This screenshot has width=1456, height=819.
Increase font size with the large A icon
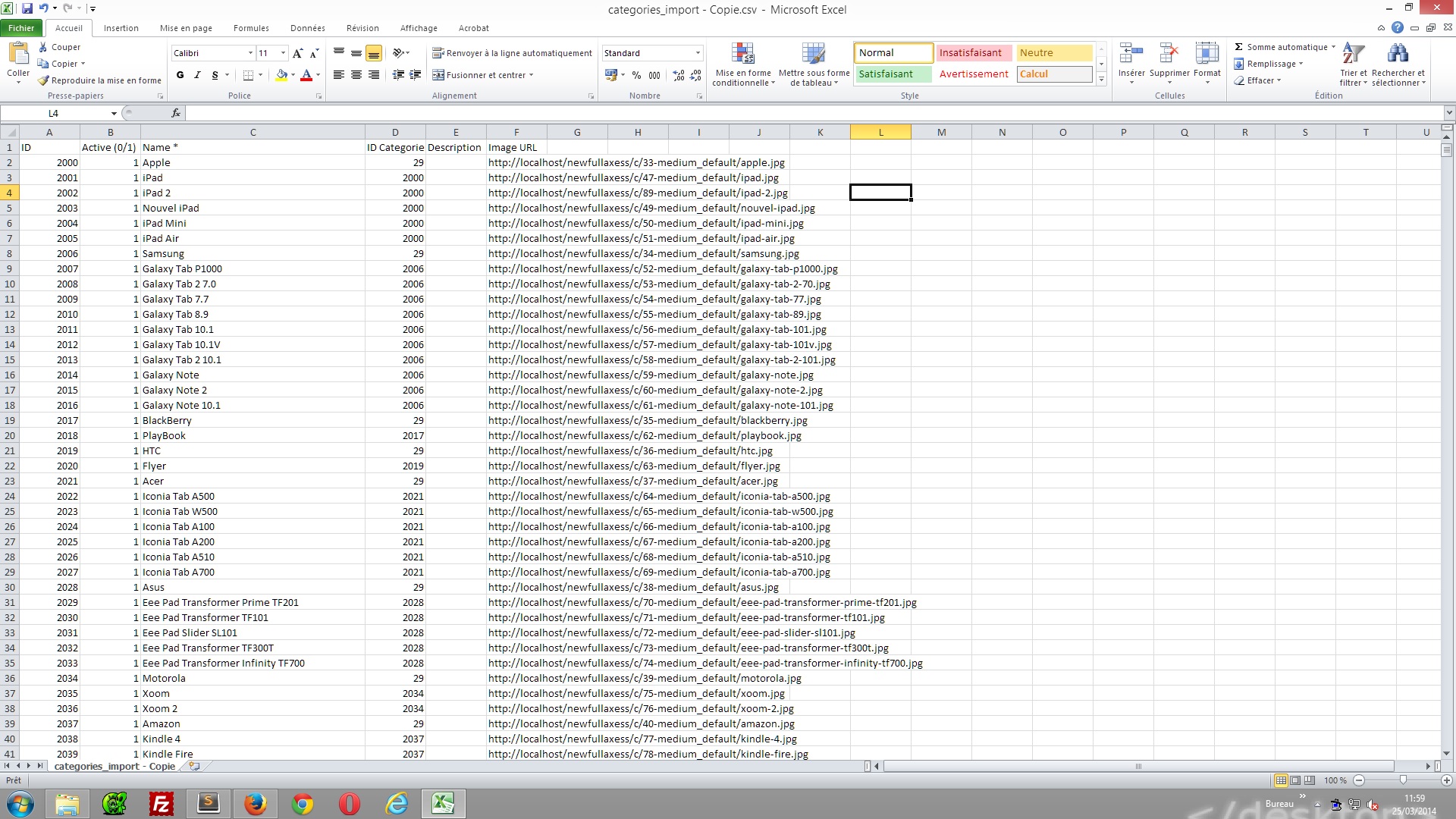(297, 53)
